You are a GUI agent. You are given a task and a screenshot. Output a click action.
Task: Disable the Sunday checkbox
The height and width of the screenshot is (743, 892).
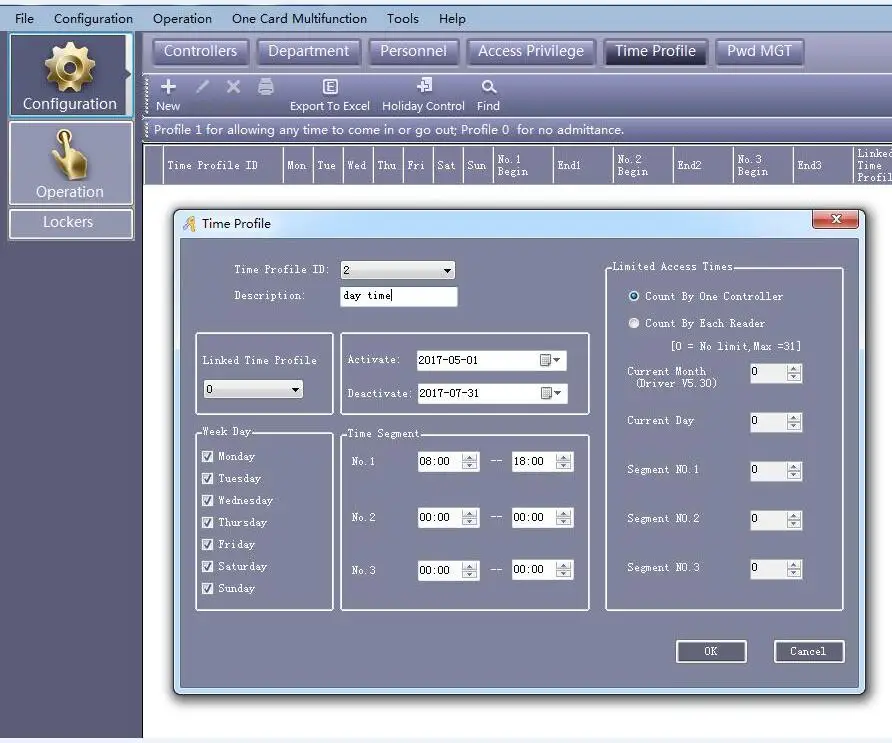(208, 588)
